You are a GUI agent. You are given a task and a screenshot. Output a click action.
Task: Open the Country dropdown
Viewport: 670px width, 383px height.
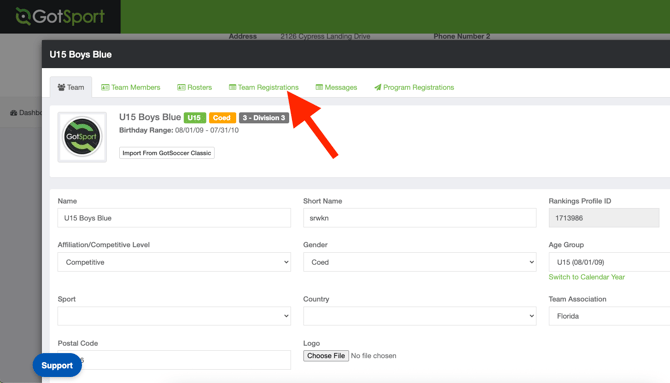[x=420, y=316]
